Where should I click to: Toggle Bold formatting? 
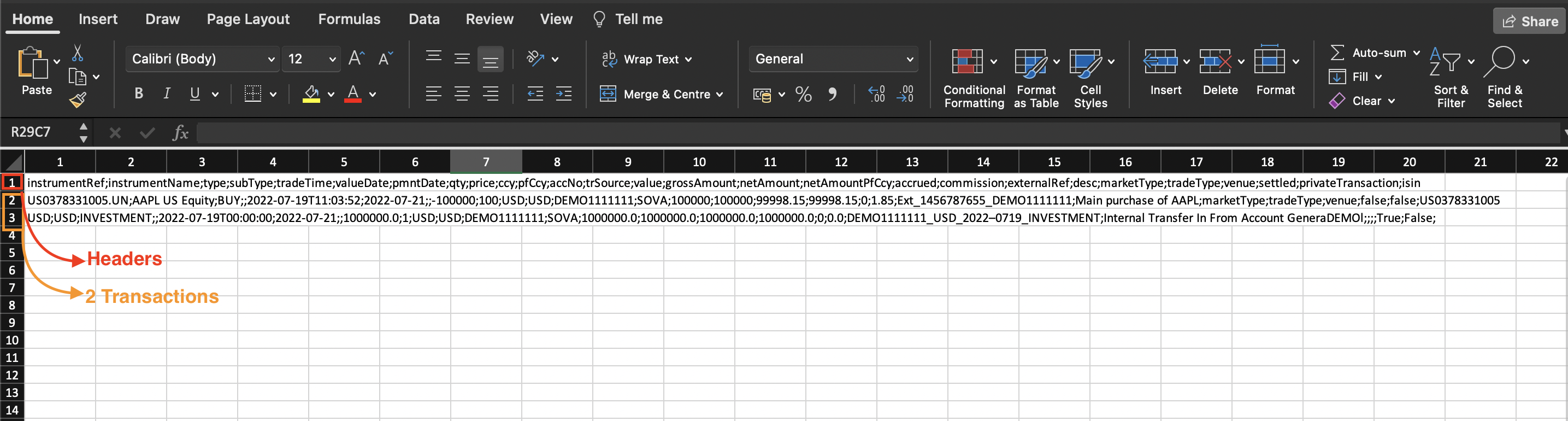coord(139,94)
